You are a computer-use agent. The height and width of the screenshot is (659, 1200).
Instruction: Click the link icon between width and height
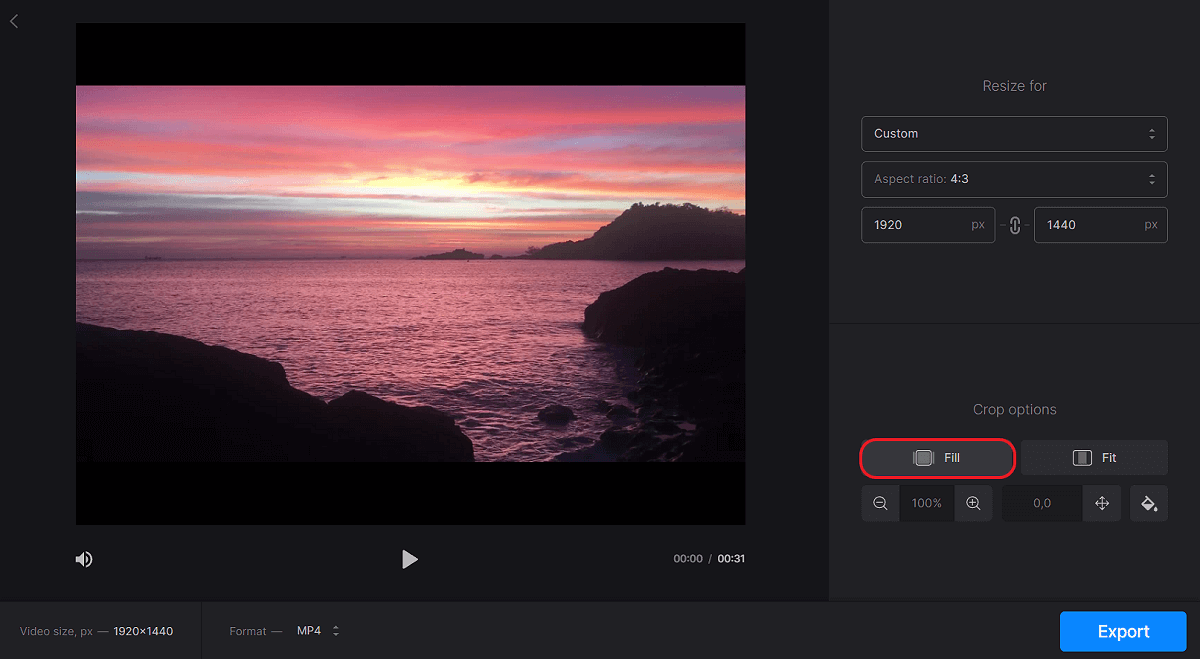pyautogui.click(x=1014, y=225)
